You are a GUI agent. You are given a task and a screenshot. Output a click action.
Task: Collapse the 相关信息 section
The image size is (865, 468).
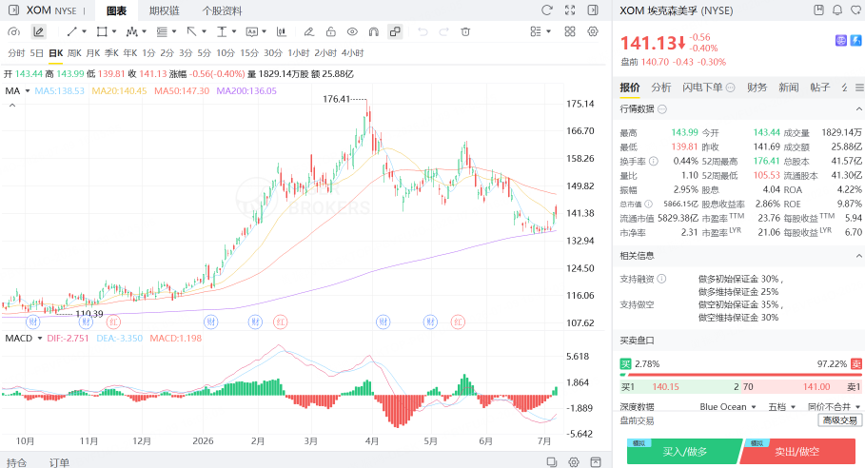pos(858,256)
